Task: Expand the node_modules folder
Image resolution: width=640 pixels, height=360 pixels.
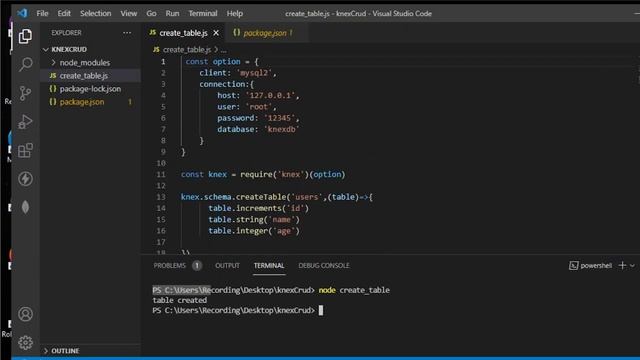Action: [x=53, y=62]
